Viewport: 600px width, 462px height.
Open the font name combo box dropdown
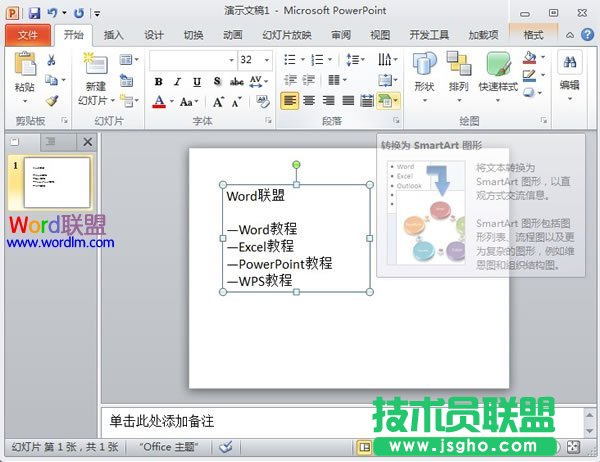231,60
